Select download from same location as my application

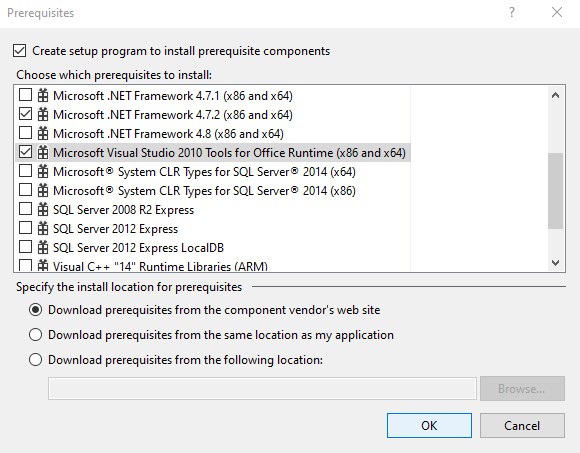tap(36, 335)
